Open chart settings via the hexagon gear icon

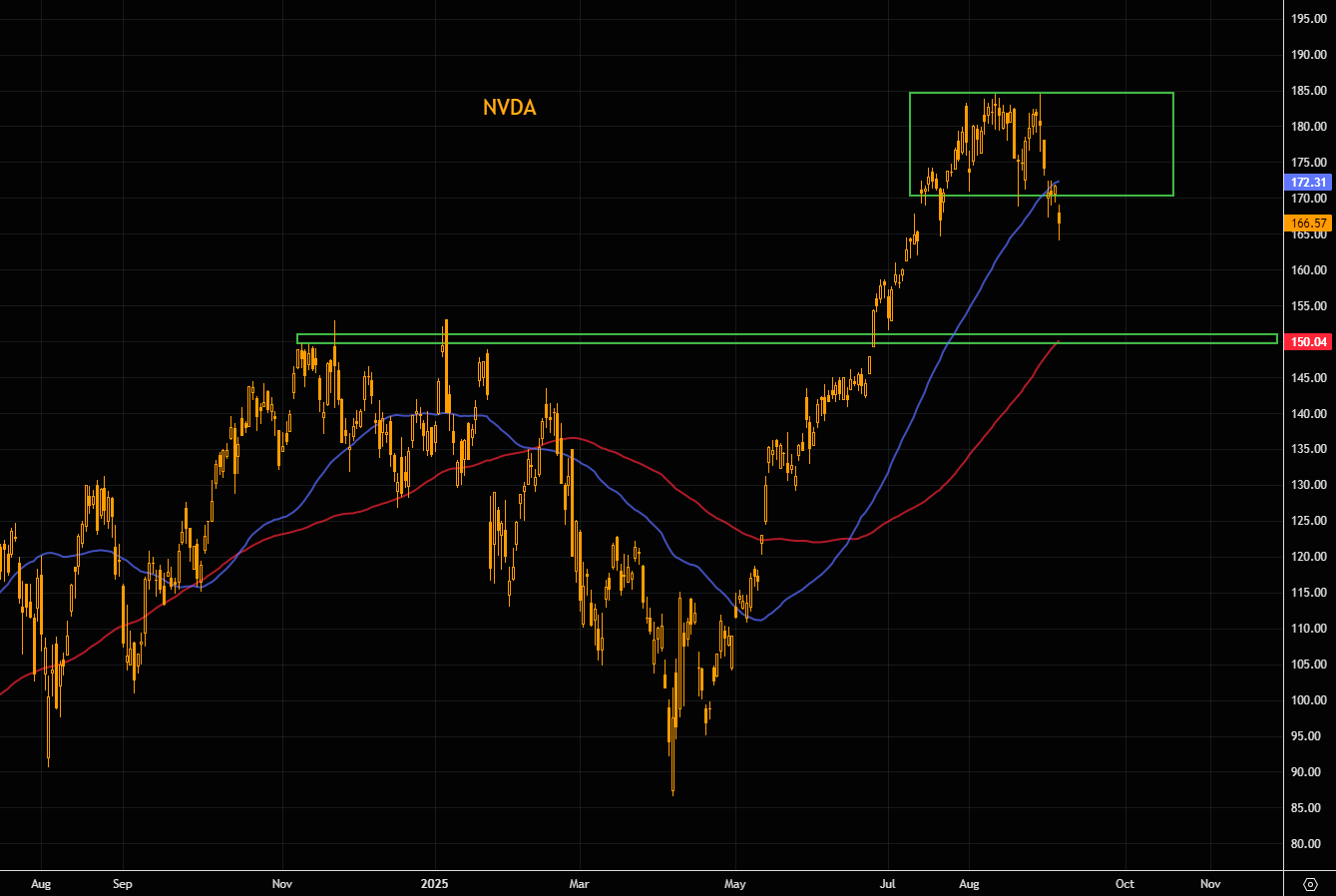(1311, 884)
